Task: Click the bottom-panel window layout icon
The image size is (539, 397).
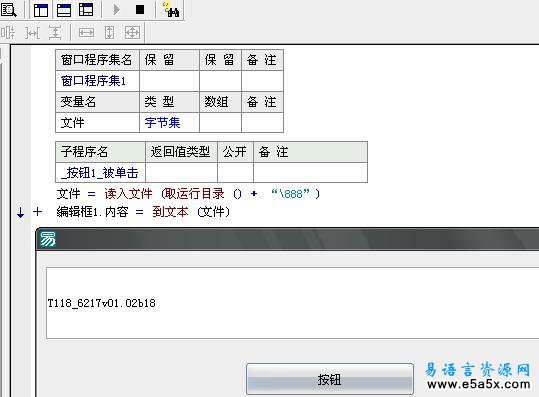Action: point(64,10)
